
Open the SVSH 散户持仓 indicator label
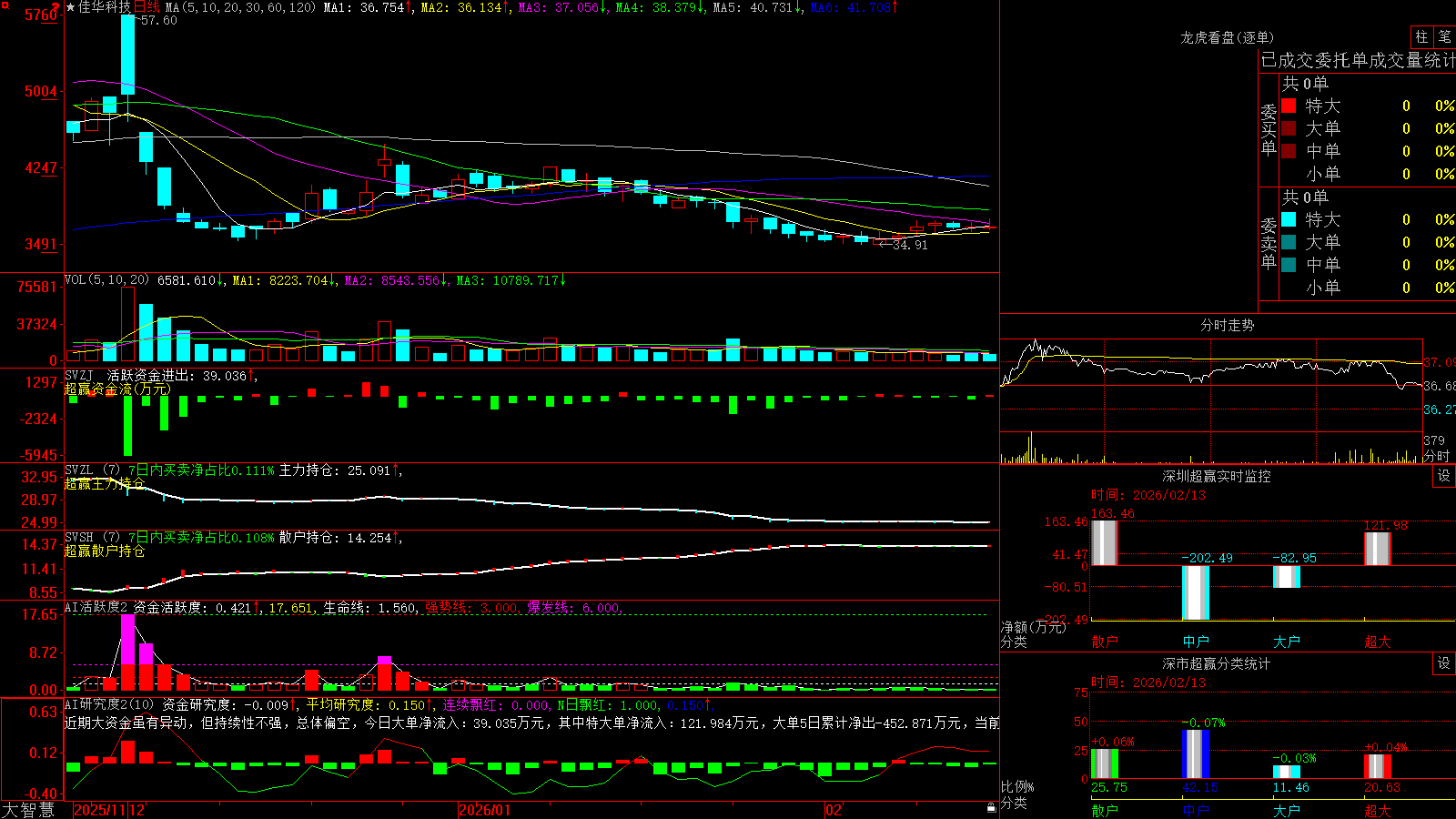pyautogui.click(x=79, y=538)
